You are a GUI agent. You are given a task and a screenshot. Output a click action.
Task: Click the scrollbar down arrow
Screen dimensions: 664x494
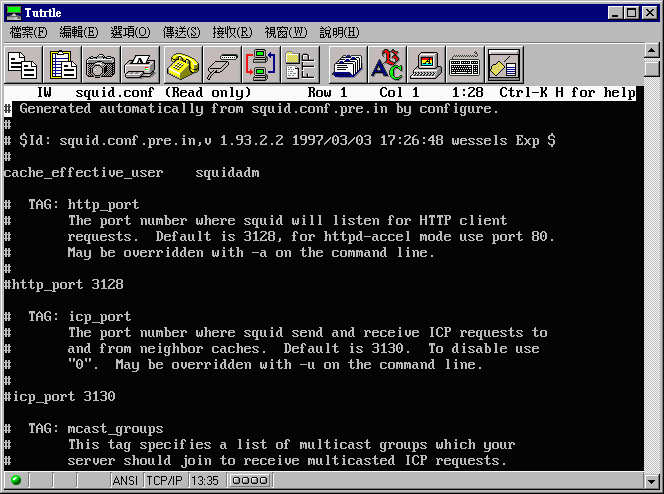[652, 464]
